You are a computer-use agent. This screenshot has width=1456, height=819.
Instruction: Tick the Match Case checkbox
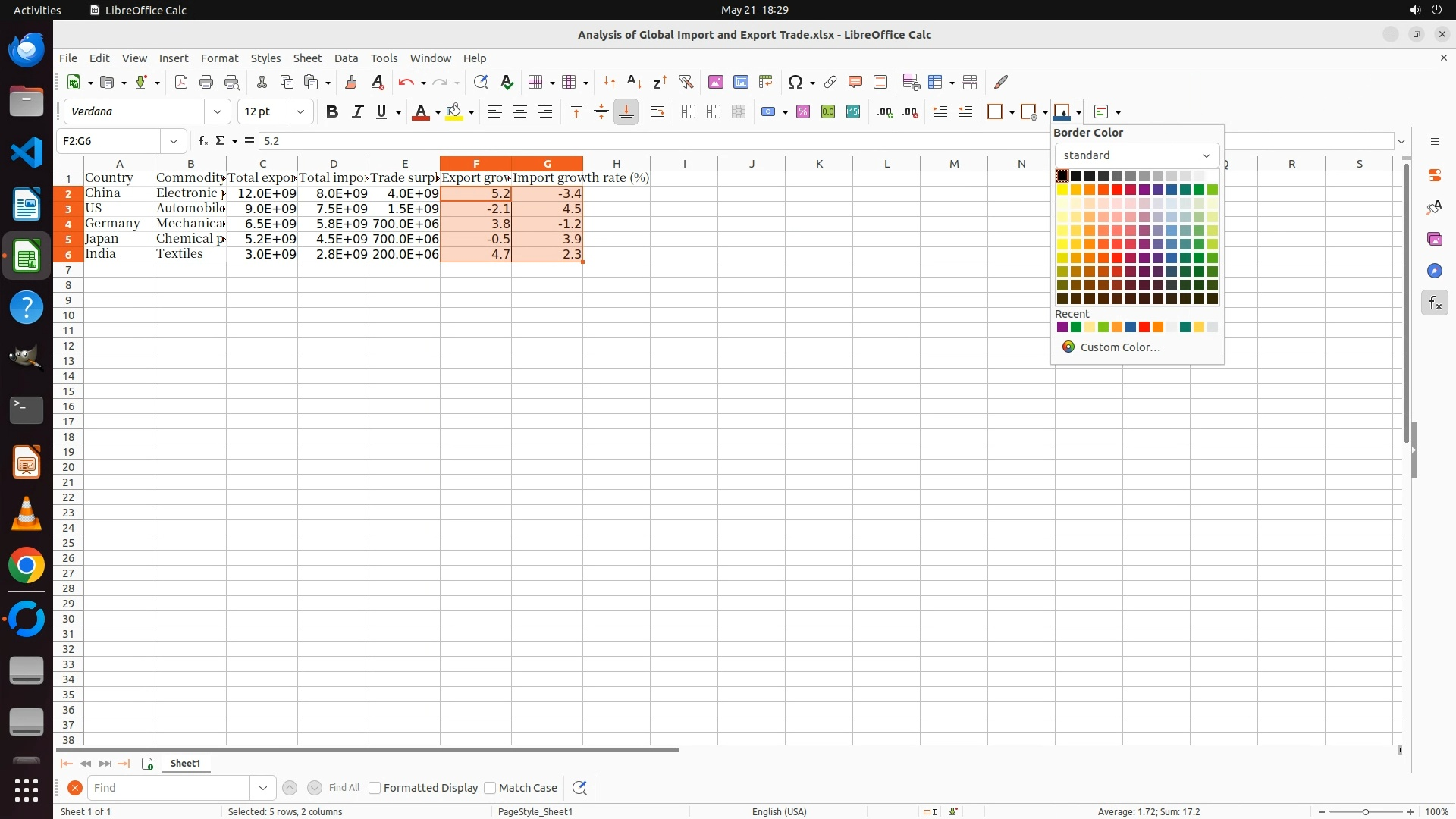pos(490,788)
